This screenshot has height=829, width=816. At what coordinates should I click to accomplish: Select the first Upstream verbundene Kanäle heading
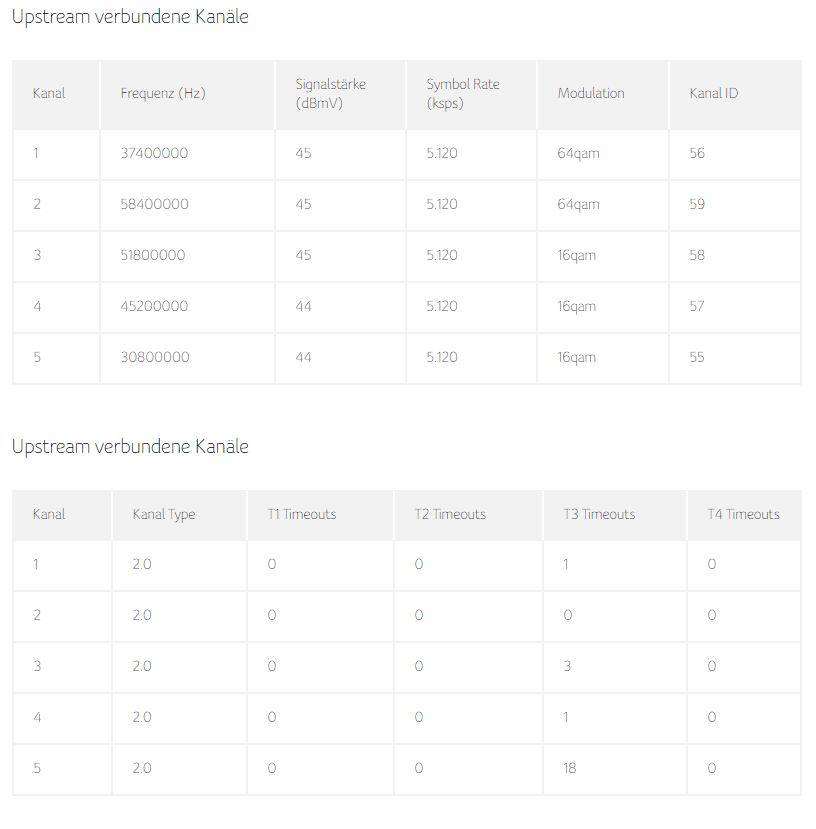point(130,17)
